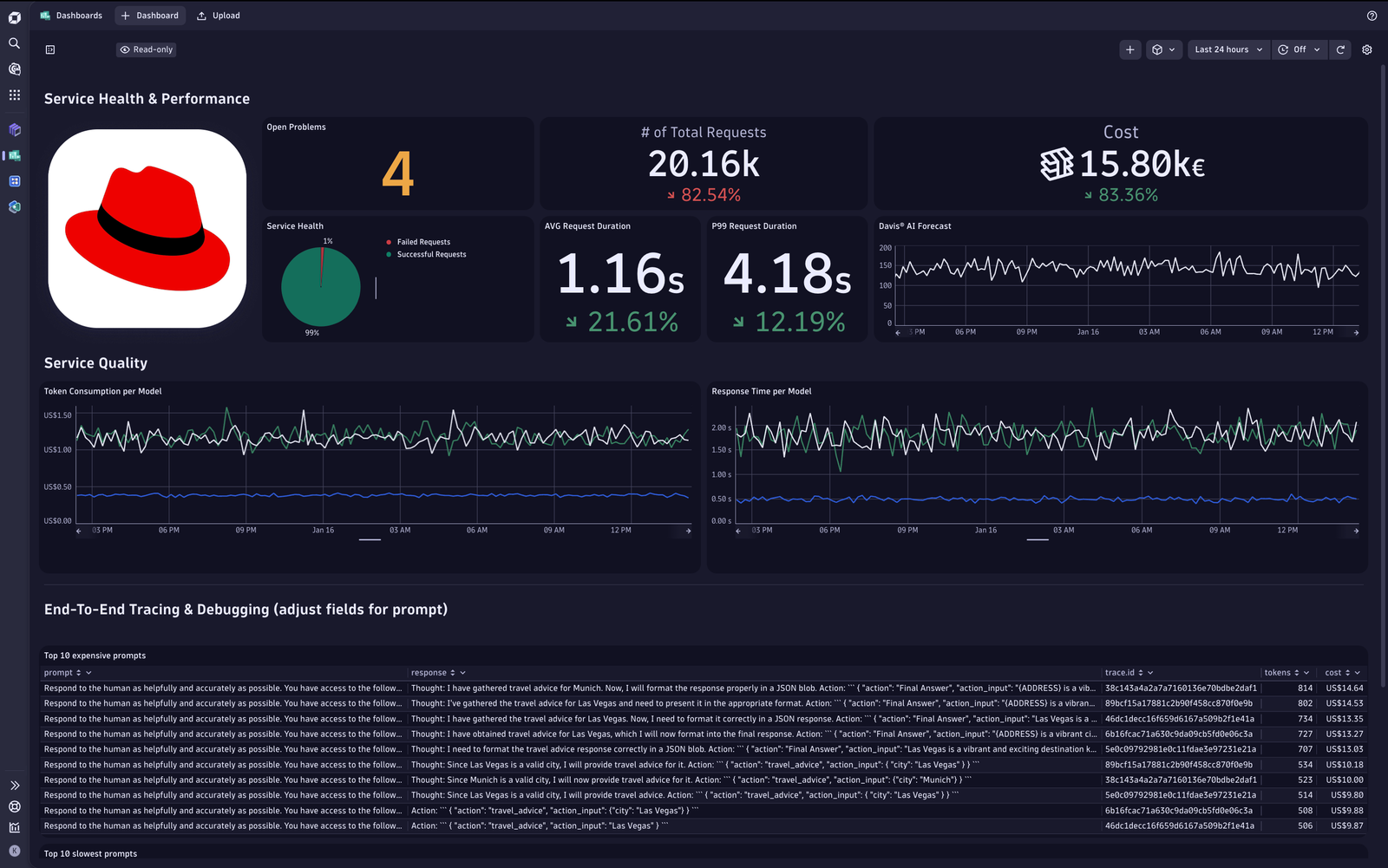Select the 4.18s P99 Request Duration value
The height and width of the screenshot is (868, 1388).
point(788,273)
